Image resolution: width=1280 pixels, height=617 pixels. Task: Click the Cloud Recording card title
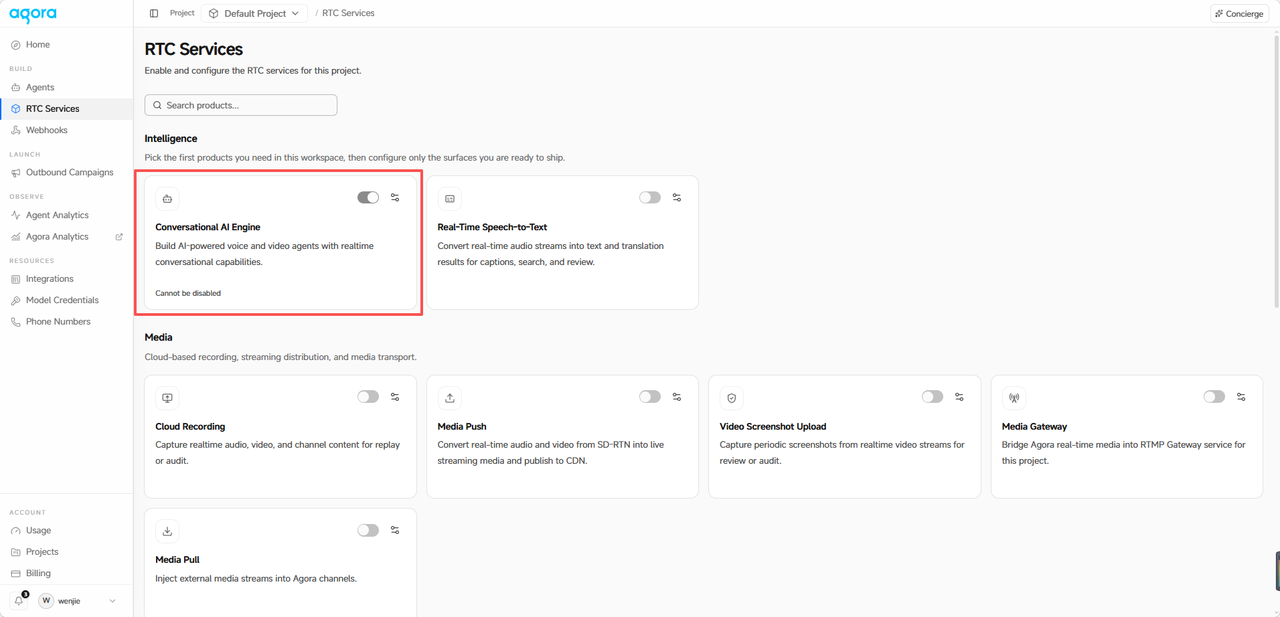190,426
